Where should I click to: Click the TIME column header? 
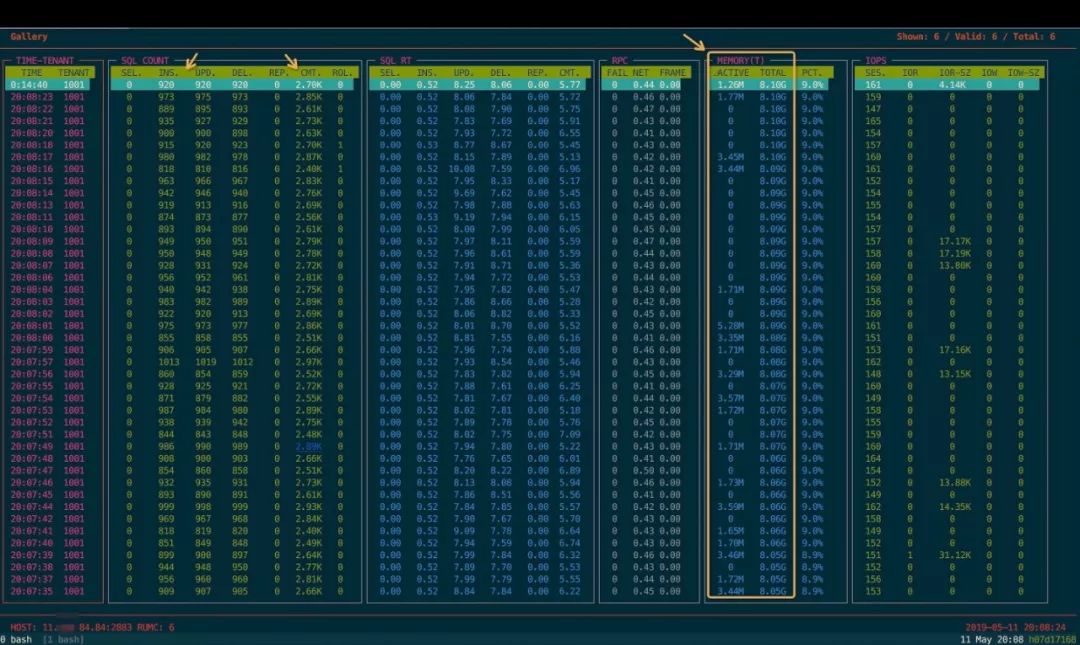pyautogui.click(x=32, y=72)
